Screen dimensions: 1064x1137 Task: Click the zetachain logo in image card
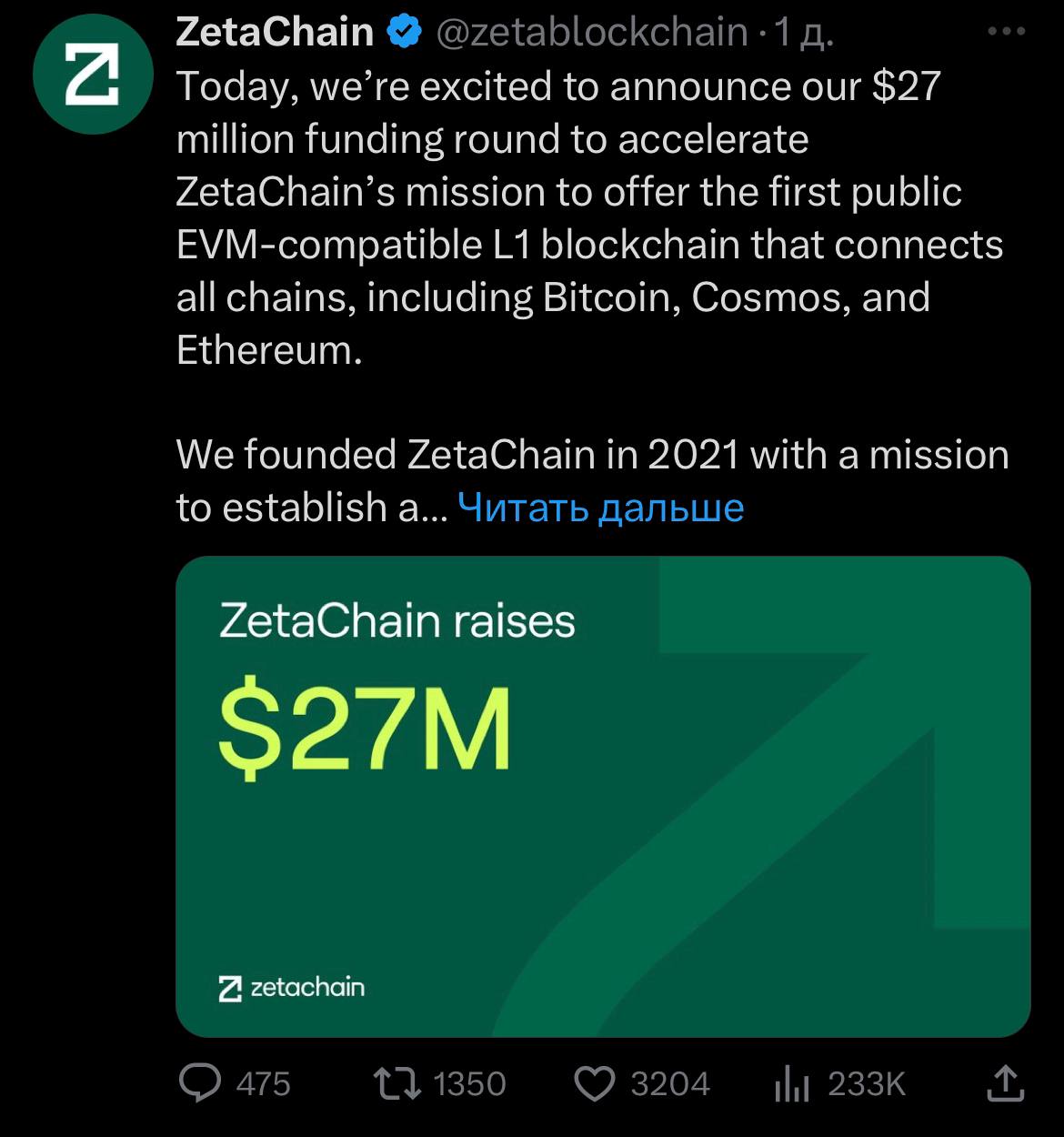pos(292,988)
